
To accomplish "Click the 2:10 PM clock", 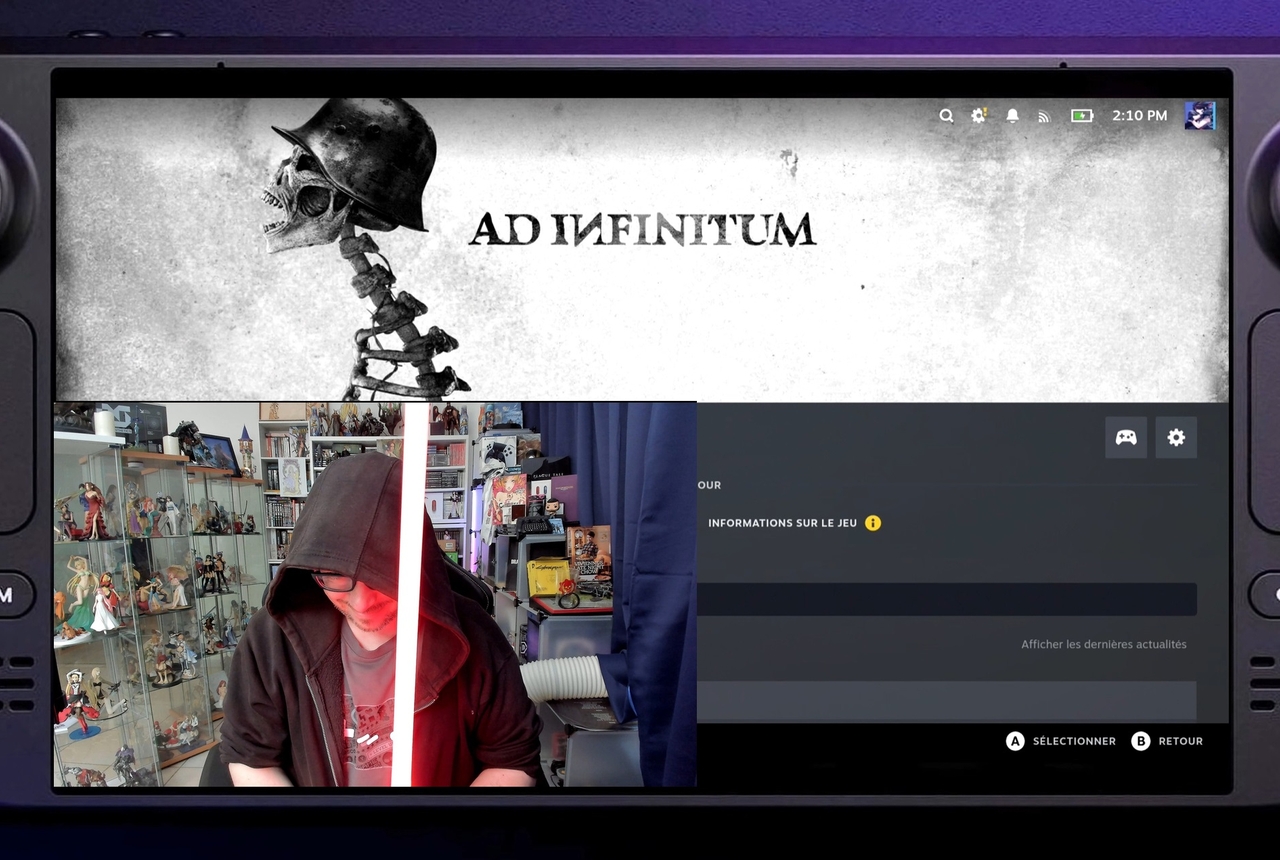I will coord(1139,116).
